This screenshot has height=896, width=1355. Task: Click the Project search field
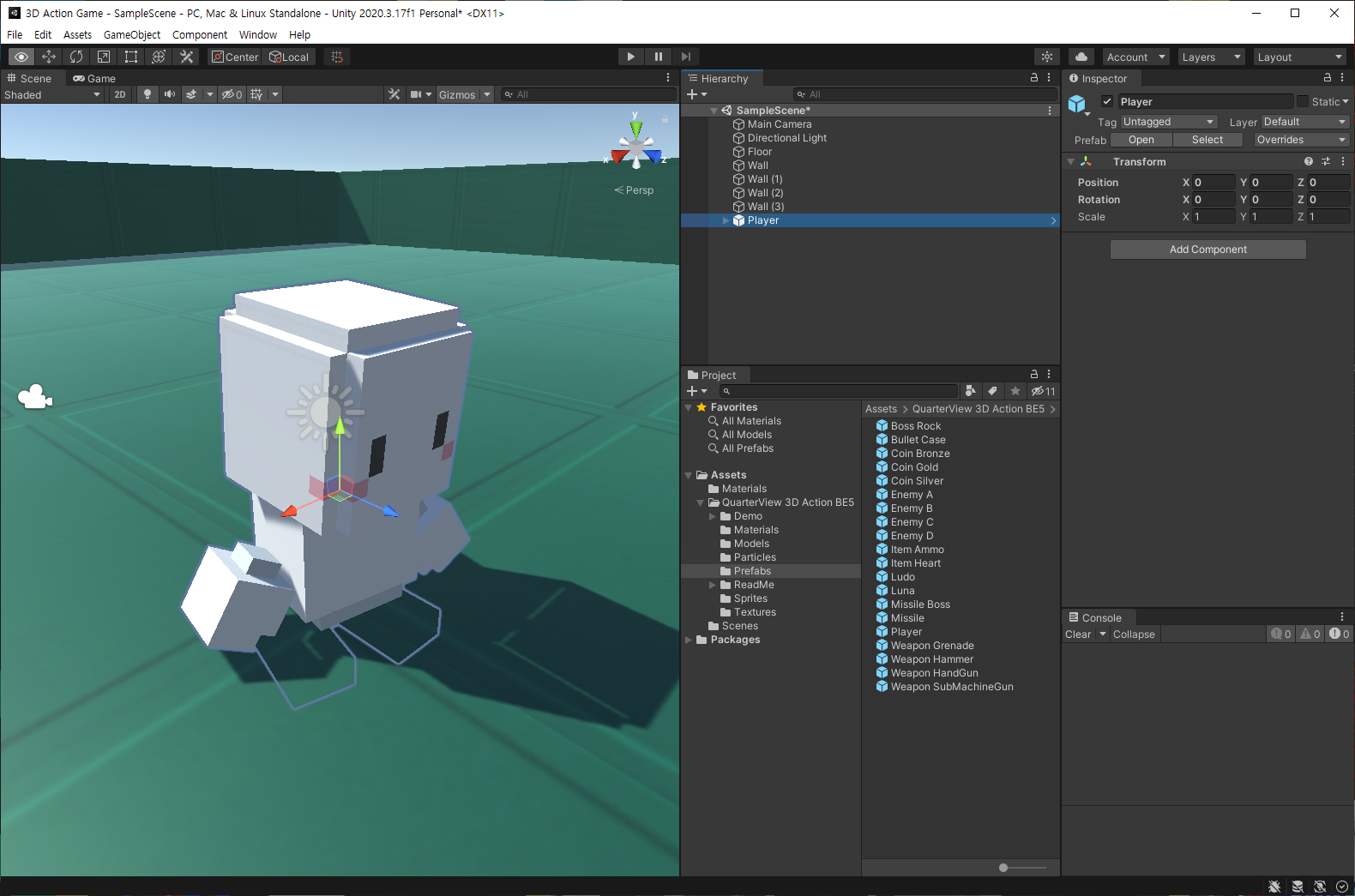838,391
